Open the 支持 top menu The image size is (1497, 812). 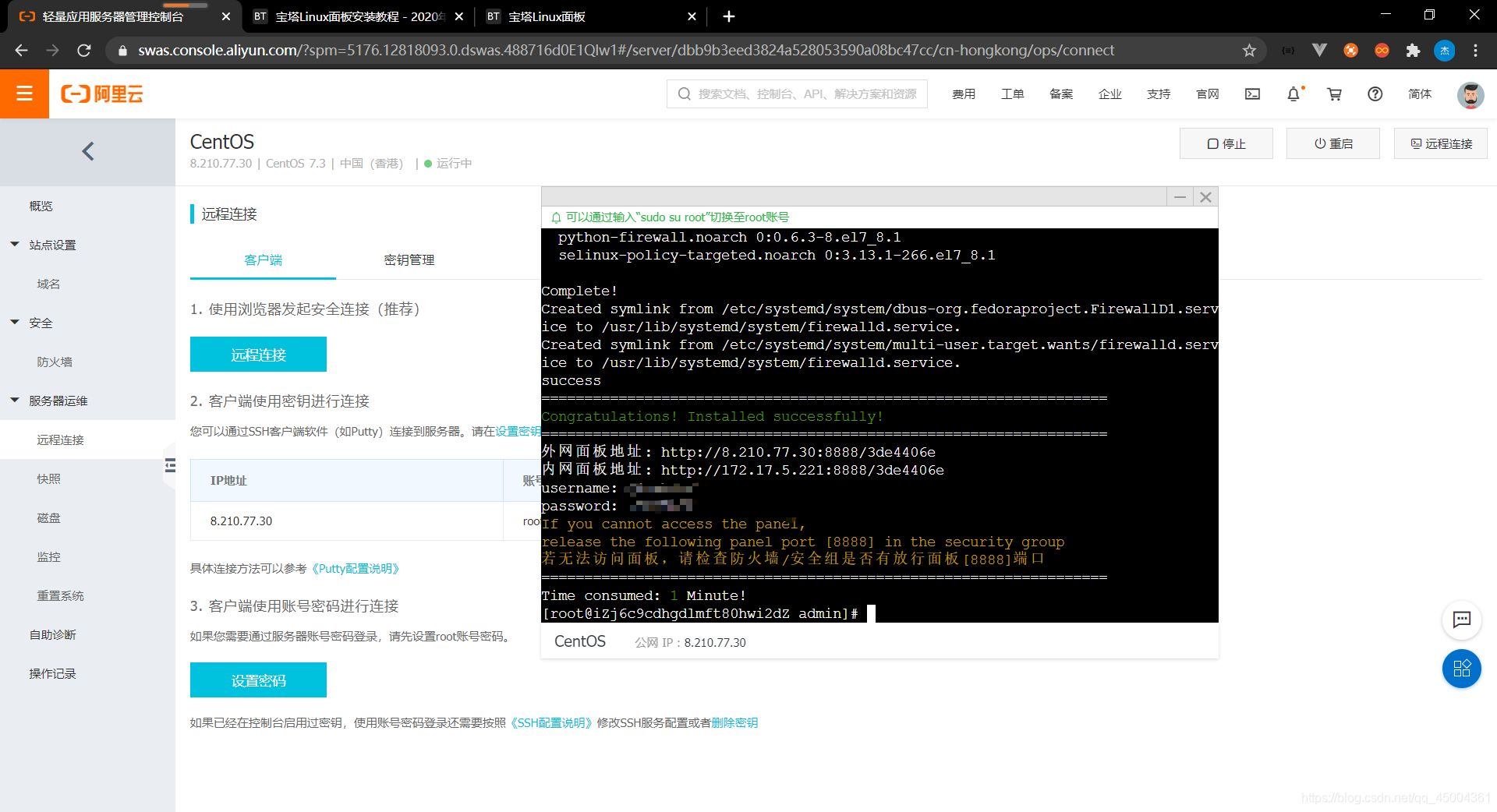click(x=1159, y=94)
